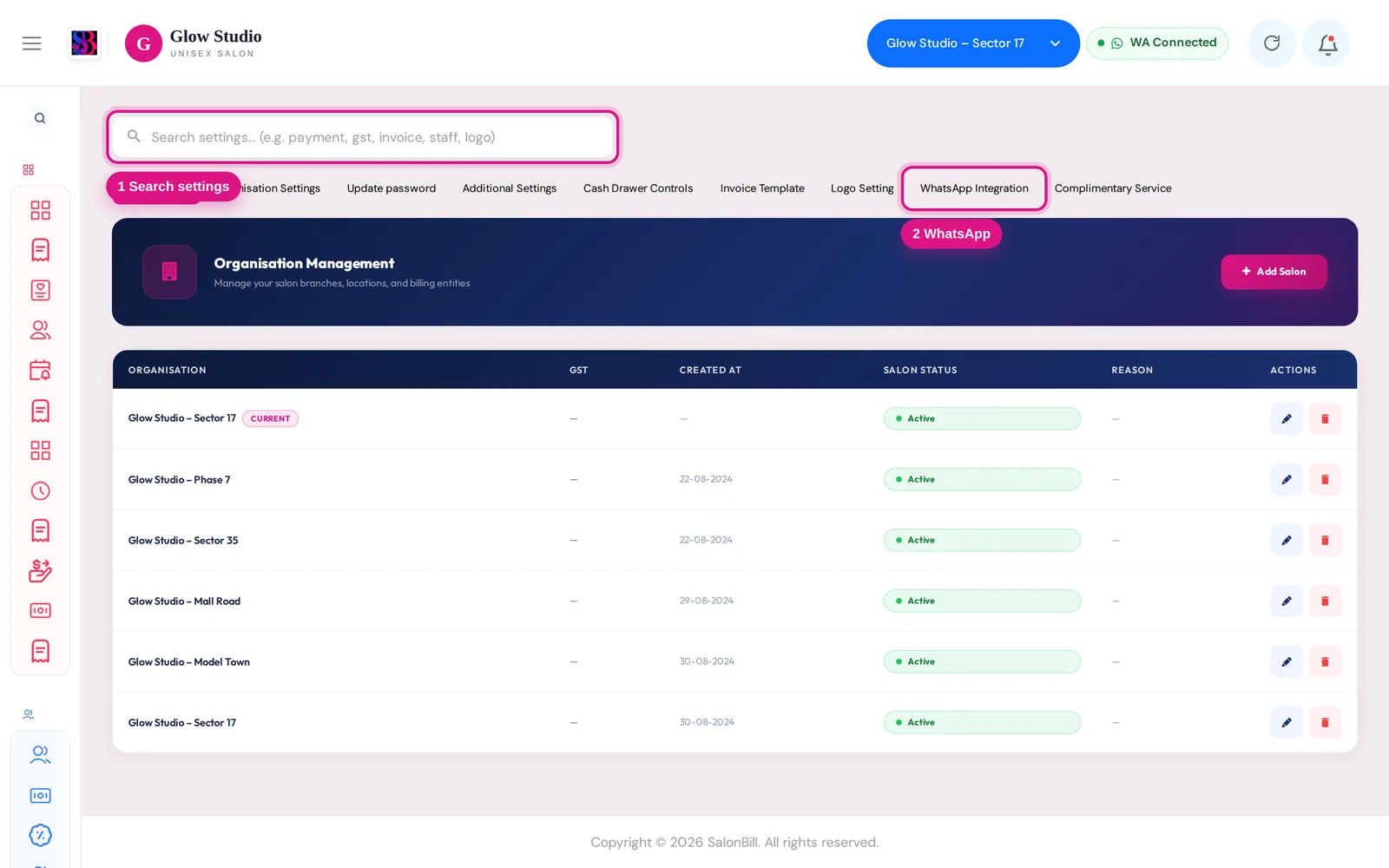Screen dimensions: 1389x868
Task: Click the Add Salon button
Action: (x=1274, y=272)
